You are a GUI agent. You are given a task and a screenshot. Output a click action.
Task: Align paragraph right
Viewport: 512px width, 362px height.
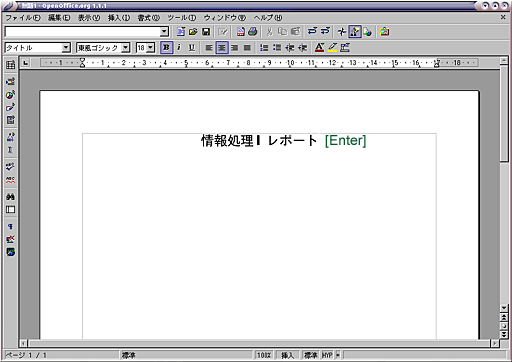point(234,48)
